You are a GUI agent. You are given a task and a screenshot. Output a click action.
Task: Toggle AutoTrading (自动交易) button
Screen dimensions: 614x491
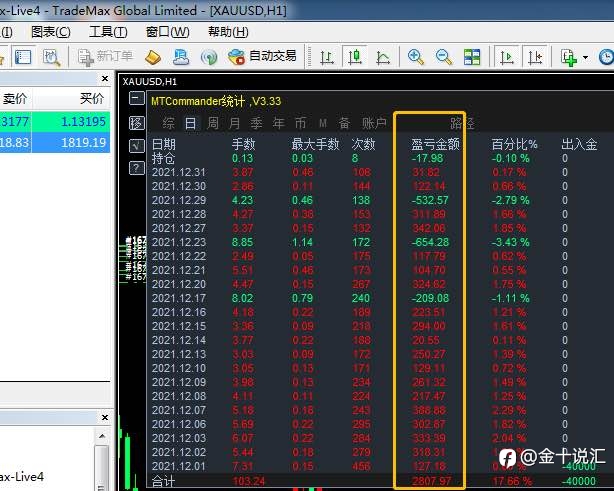coord(262,57)
